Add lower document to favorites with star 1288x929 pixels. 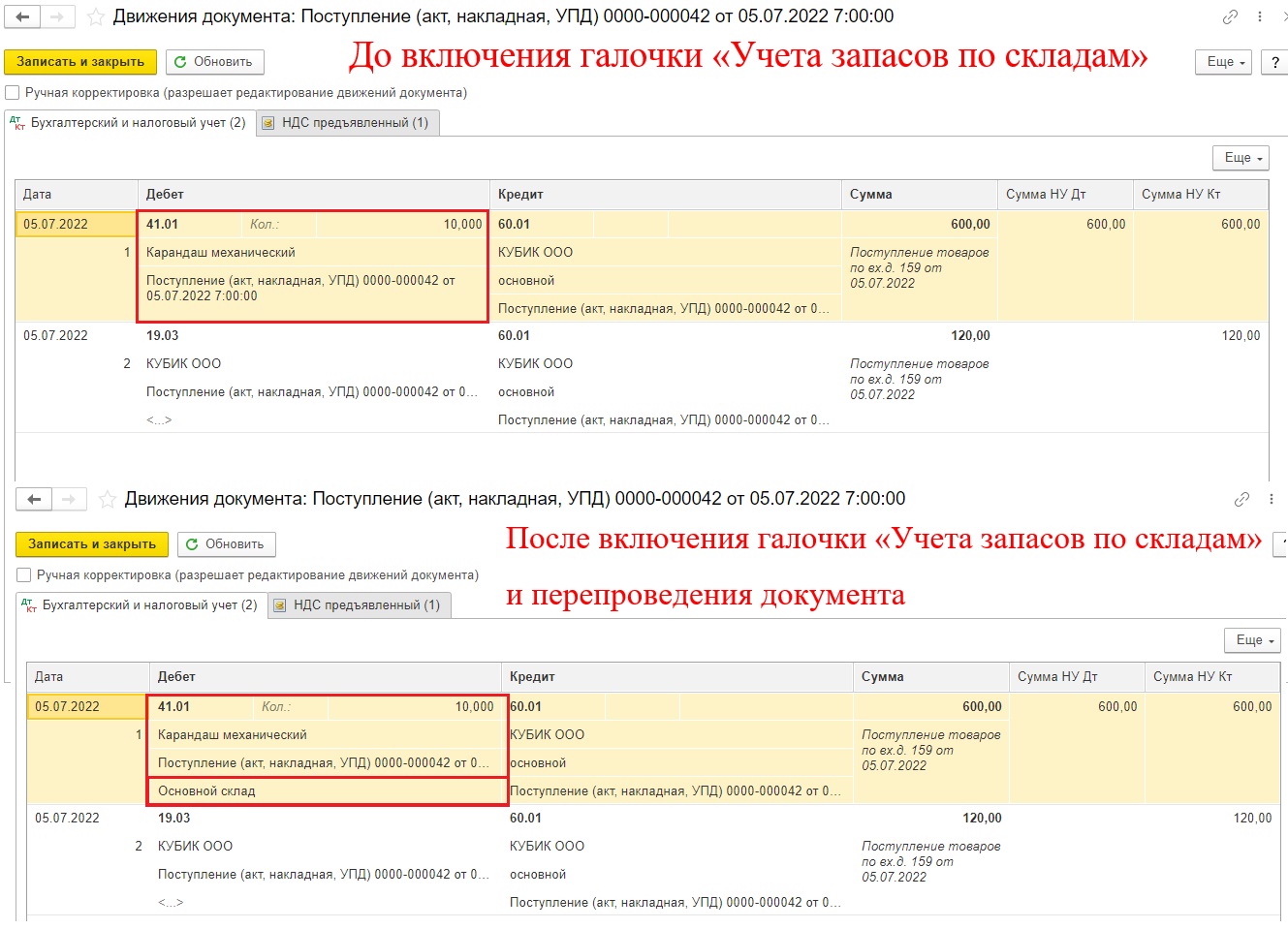point(108,499)
